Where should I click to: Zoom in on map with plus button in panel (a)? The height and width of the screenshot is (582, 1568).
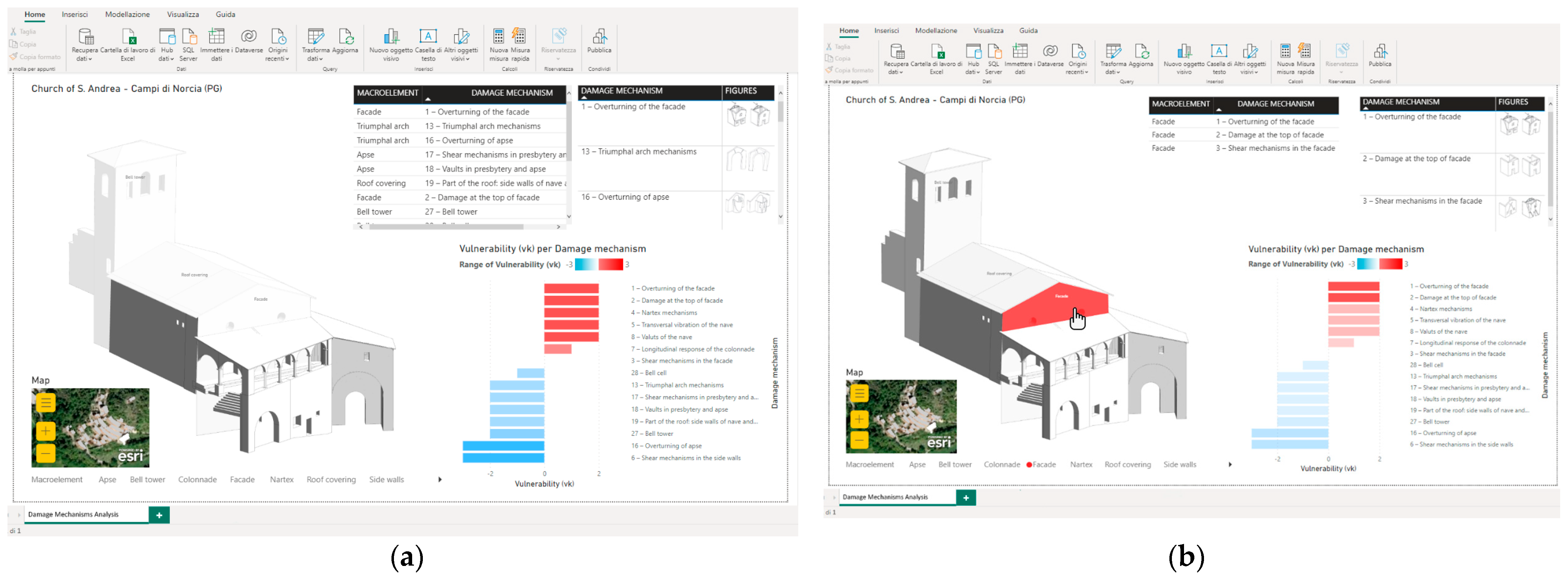(x=46, y=431)
